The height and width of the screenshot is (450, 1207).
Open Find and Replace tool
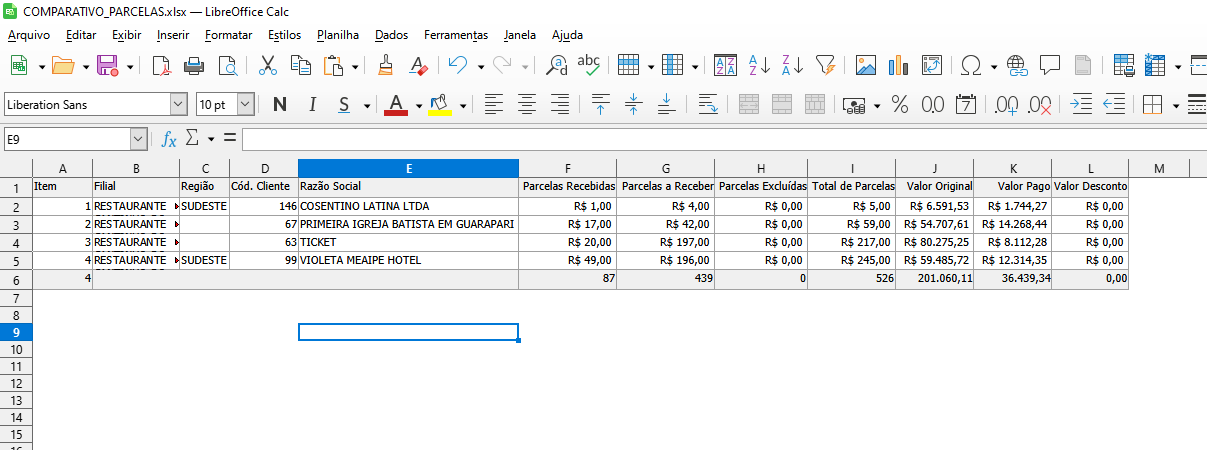[556, 66]
